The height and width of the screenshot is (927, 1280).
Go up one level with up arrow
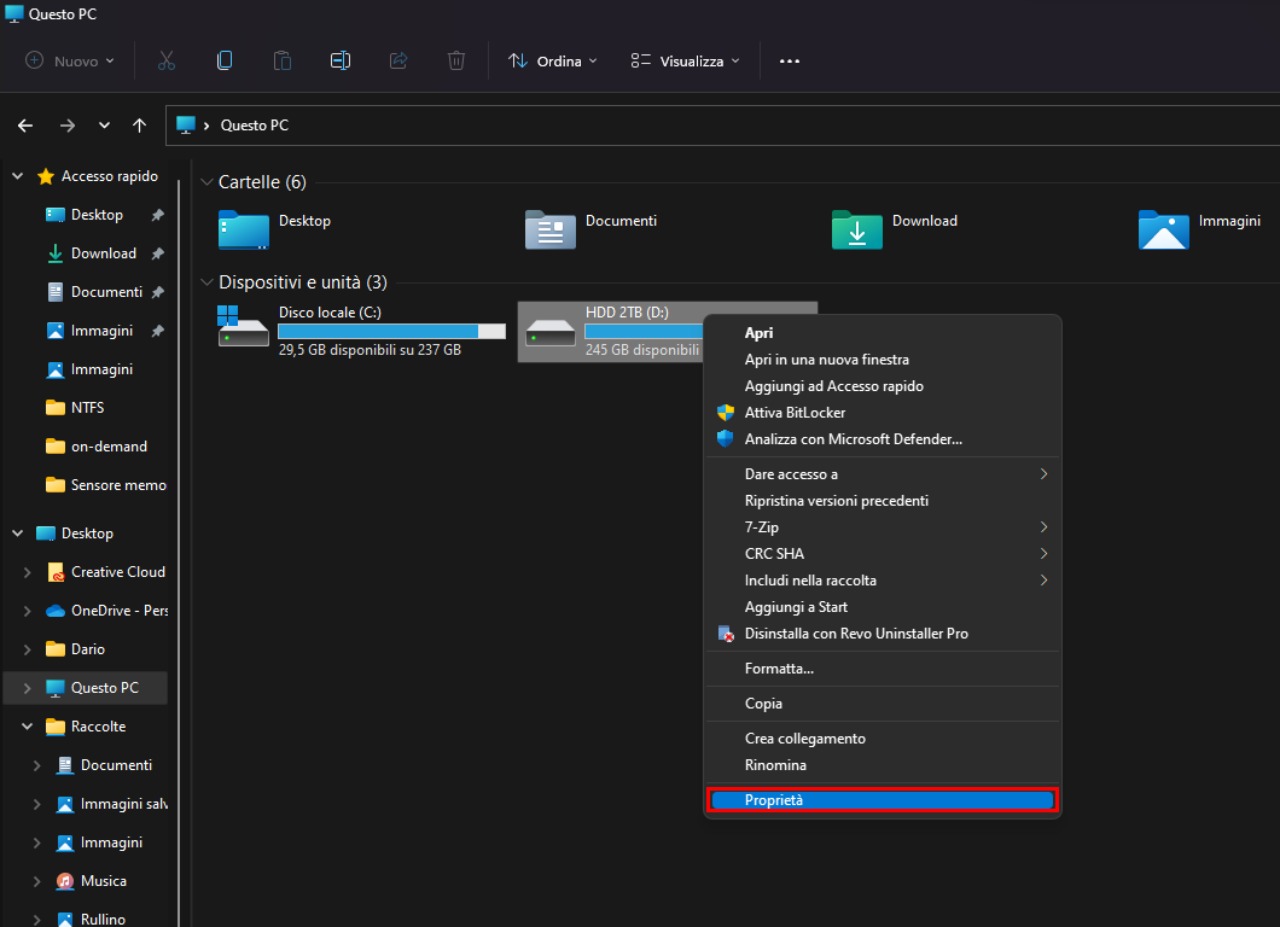[x=139, y=125]
